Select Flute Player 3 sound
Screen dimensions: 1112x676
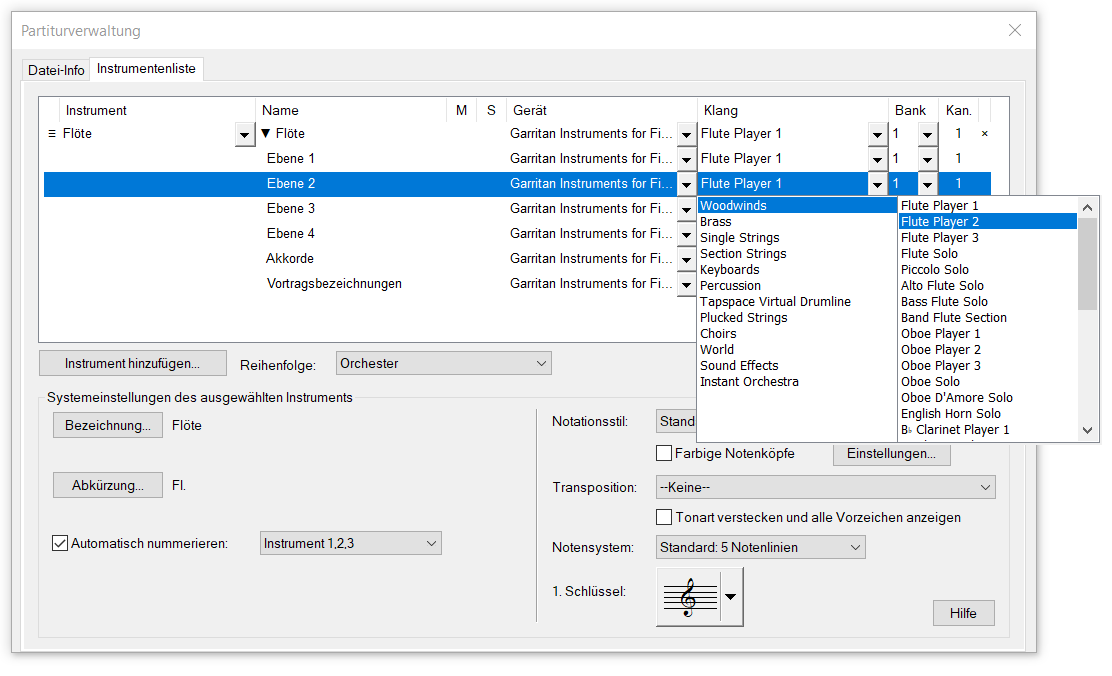click(988, 238)
